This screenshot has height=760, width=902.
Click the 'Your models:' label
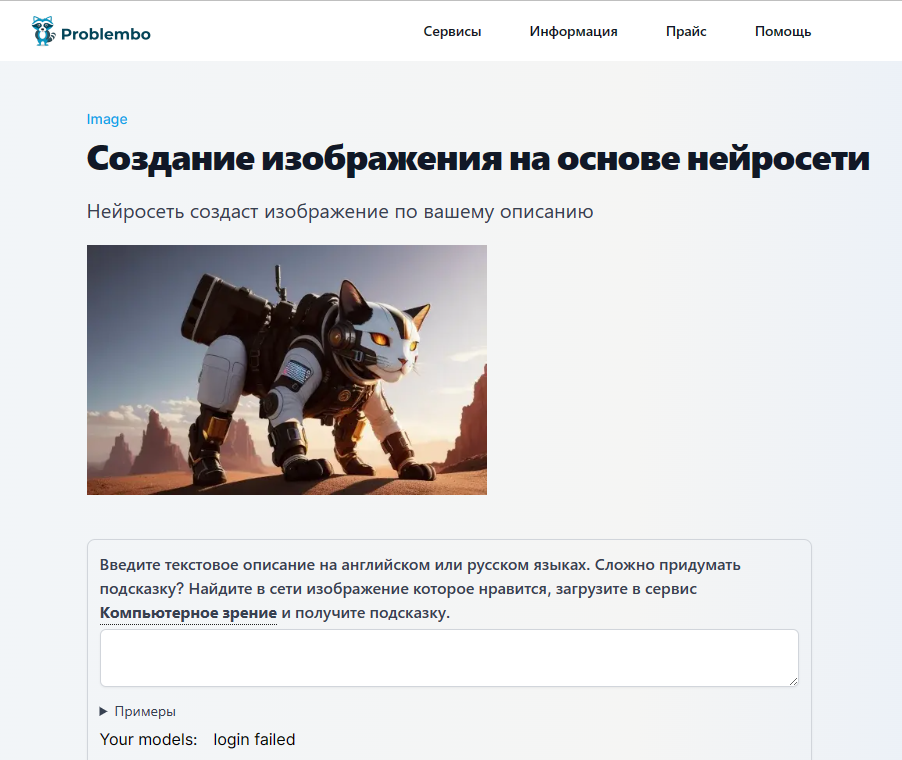pos(148,739)
